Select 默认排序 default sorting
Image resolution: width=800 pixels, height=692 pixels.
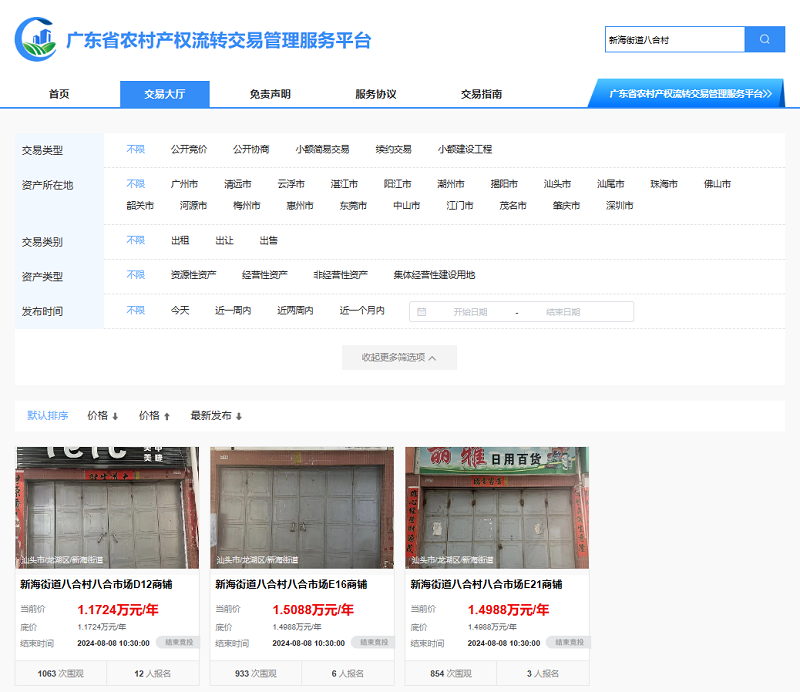pos(48,416)
